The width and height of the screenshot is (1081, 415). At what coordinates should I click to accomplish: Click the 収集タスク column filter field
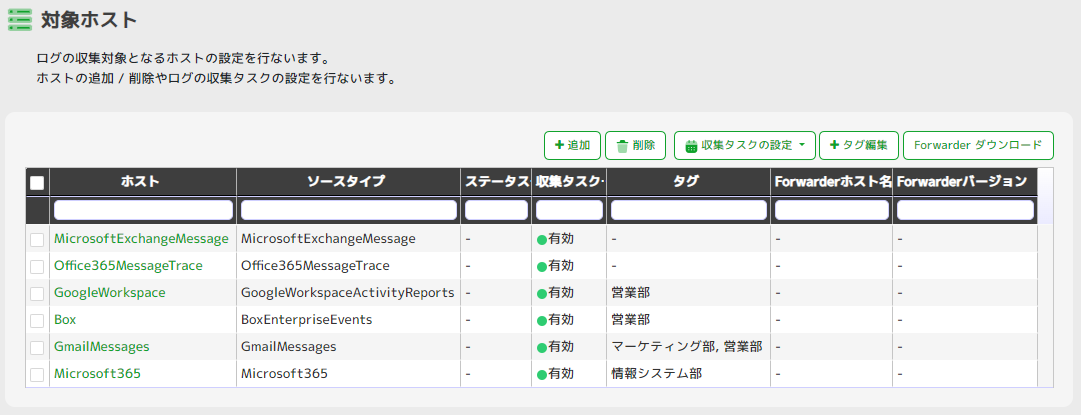(x=569, y=210)
